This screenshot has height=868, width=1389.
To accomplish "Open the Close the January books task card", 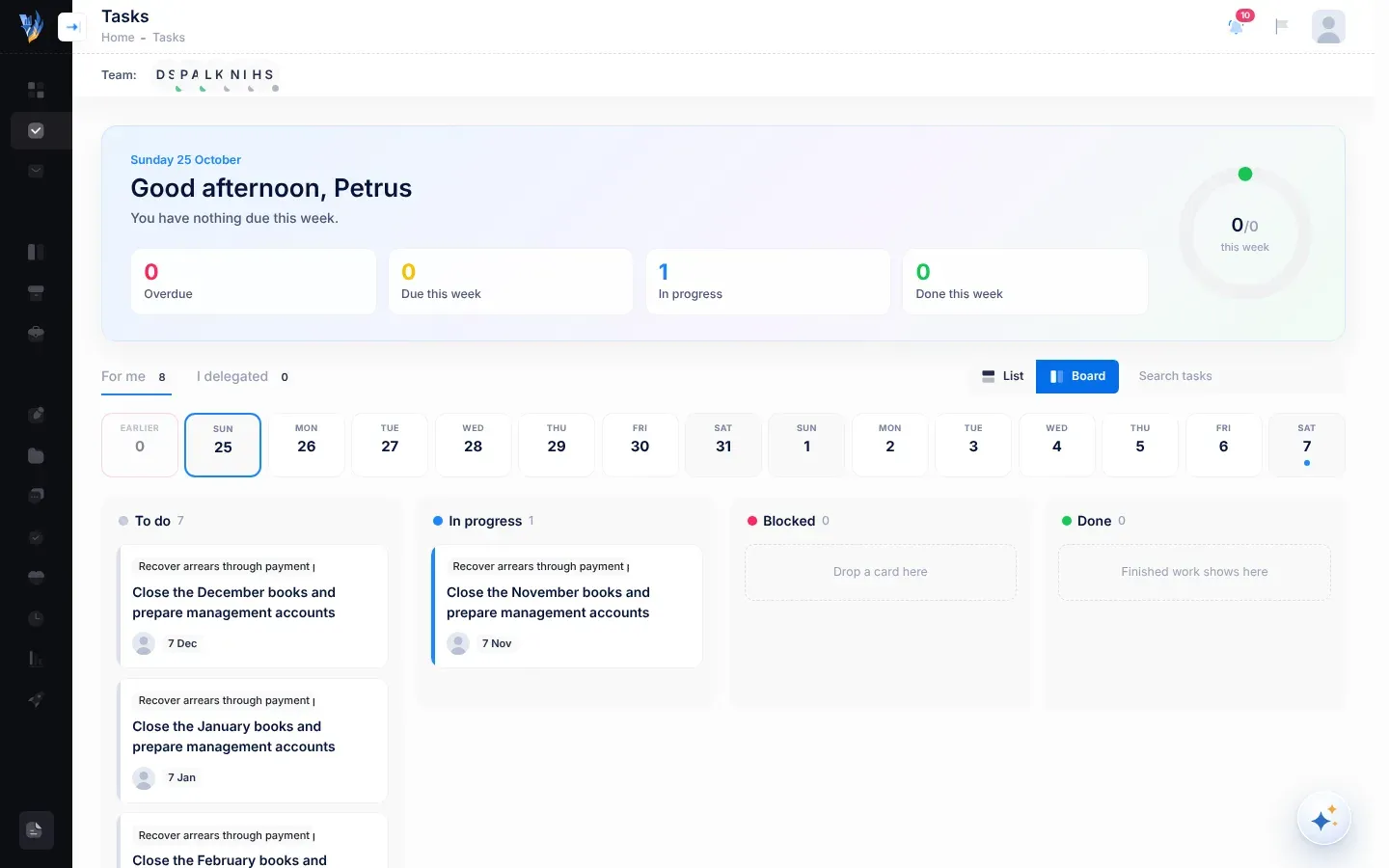I will tap(253, 741).
